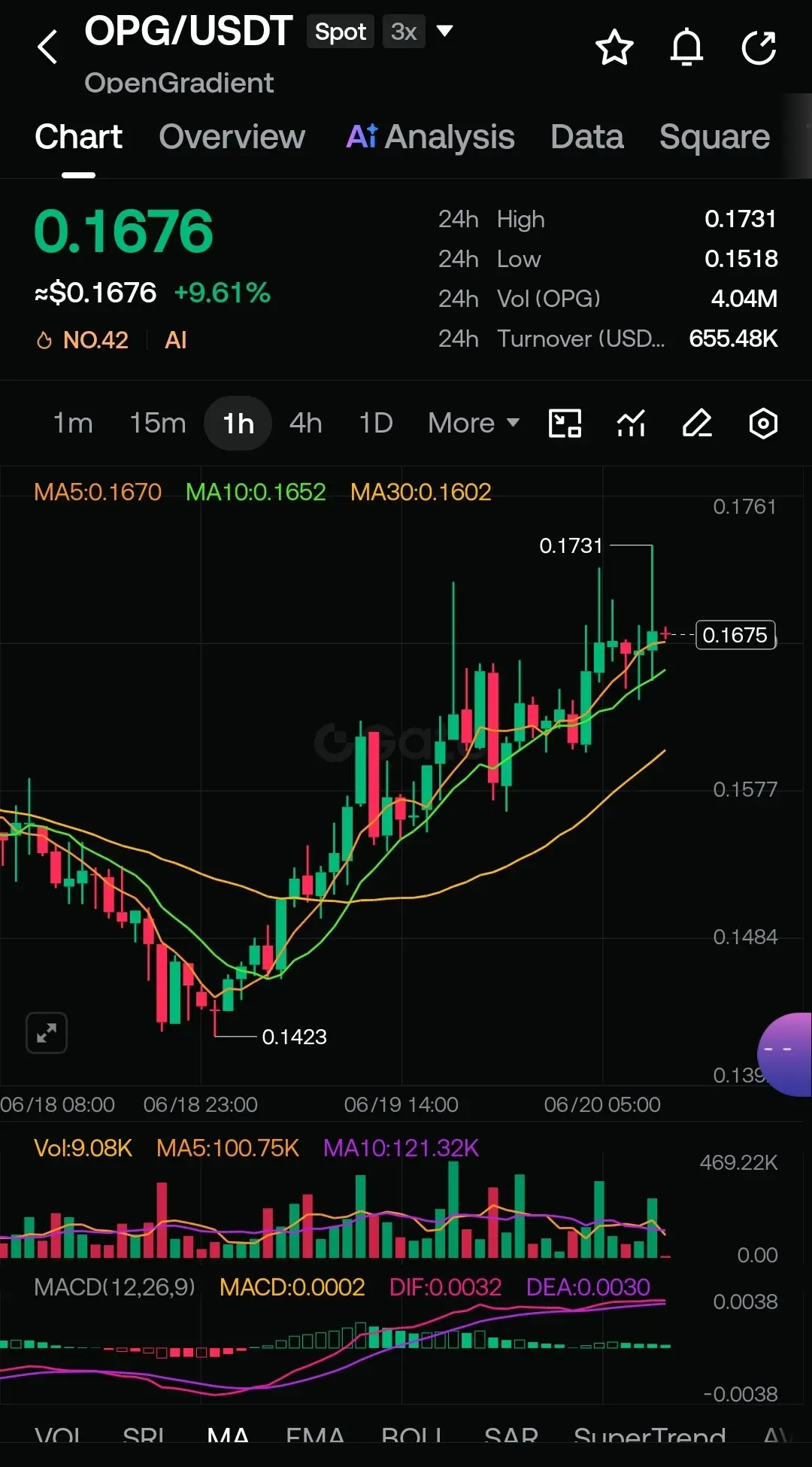Tap the MACD(12,26,9) label
The image size is (812, 1467).
(114, 1287)
